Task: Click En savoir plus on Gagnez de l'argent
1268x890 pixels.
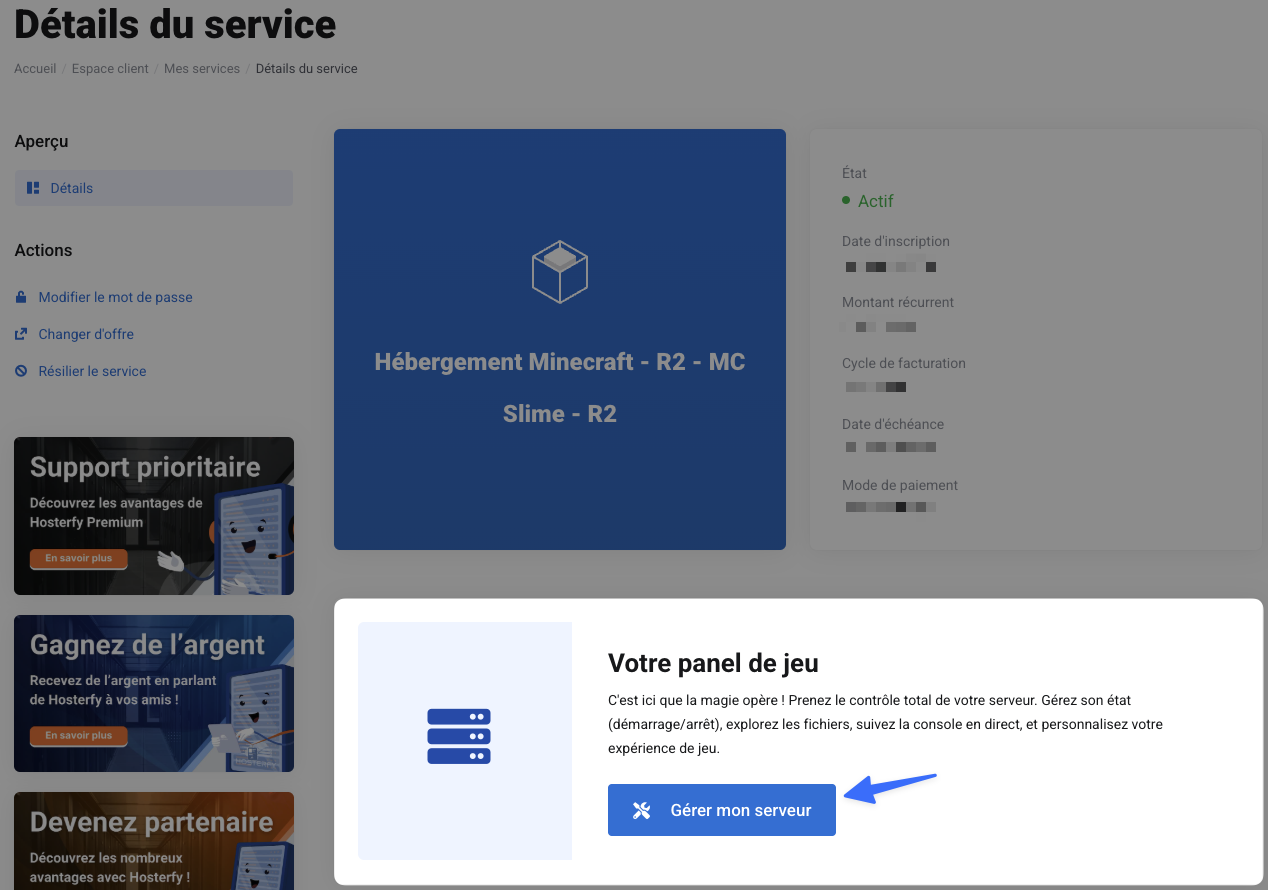Action: click(78, 736)
